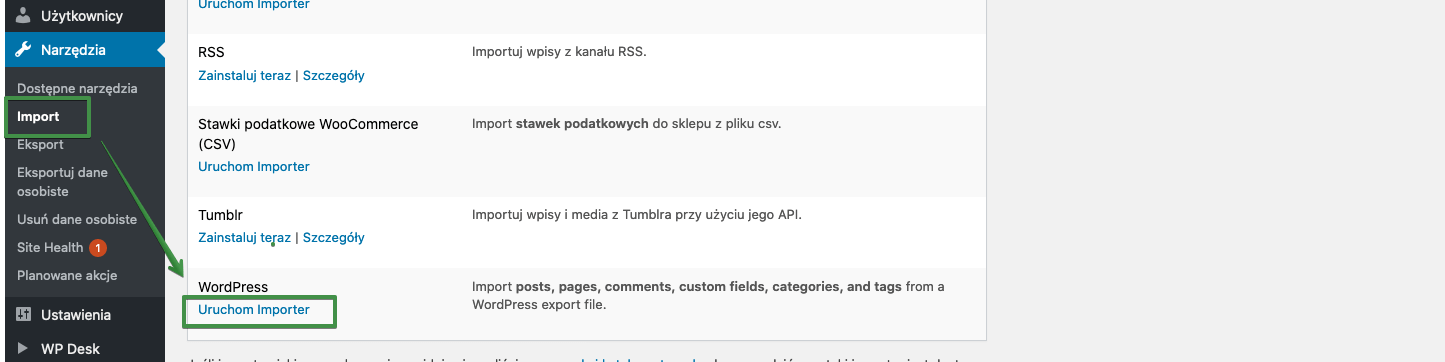Screen dimensions: 1445x362
Task: Open Planowane akcje submenu item
Action: click(67, 275)
